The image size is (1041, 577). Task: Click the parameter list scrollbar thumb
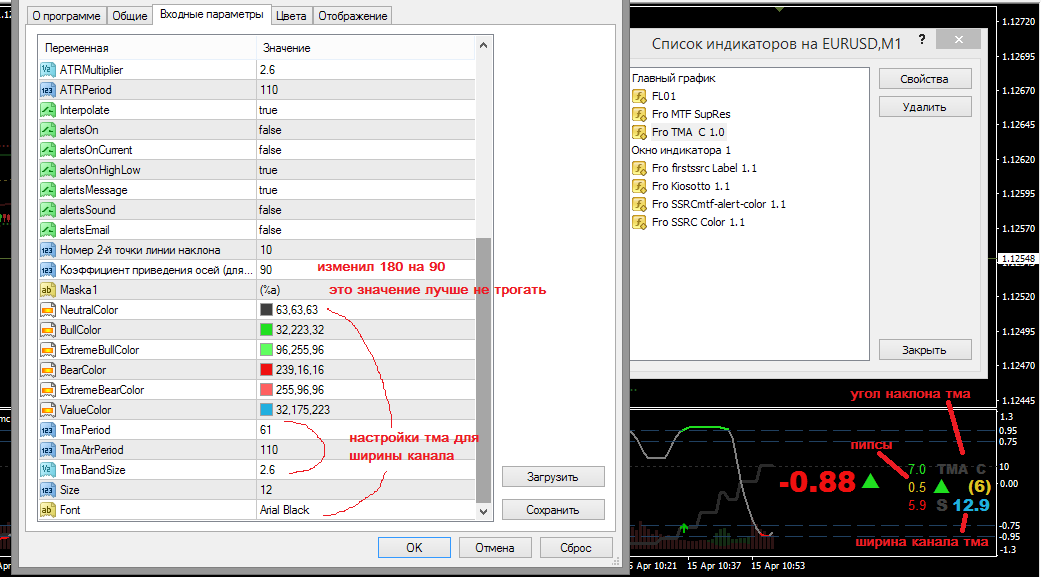click(483, 369)
